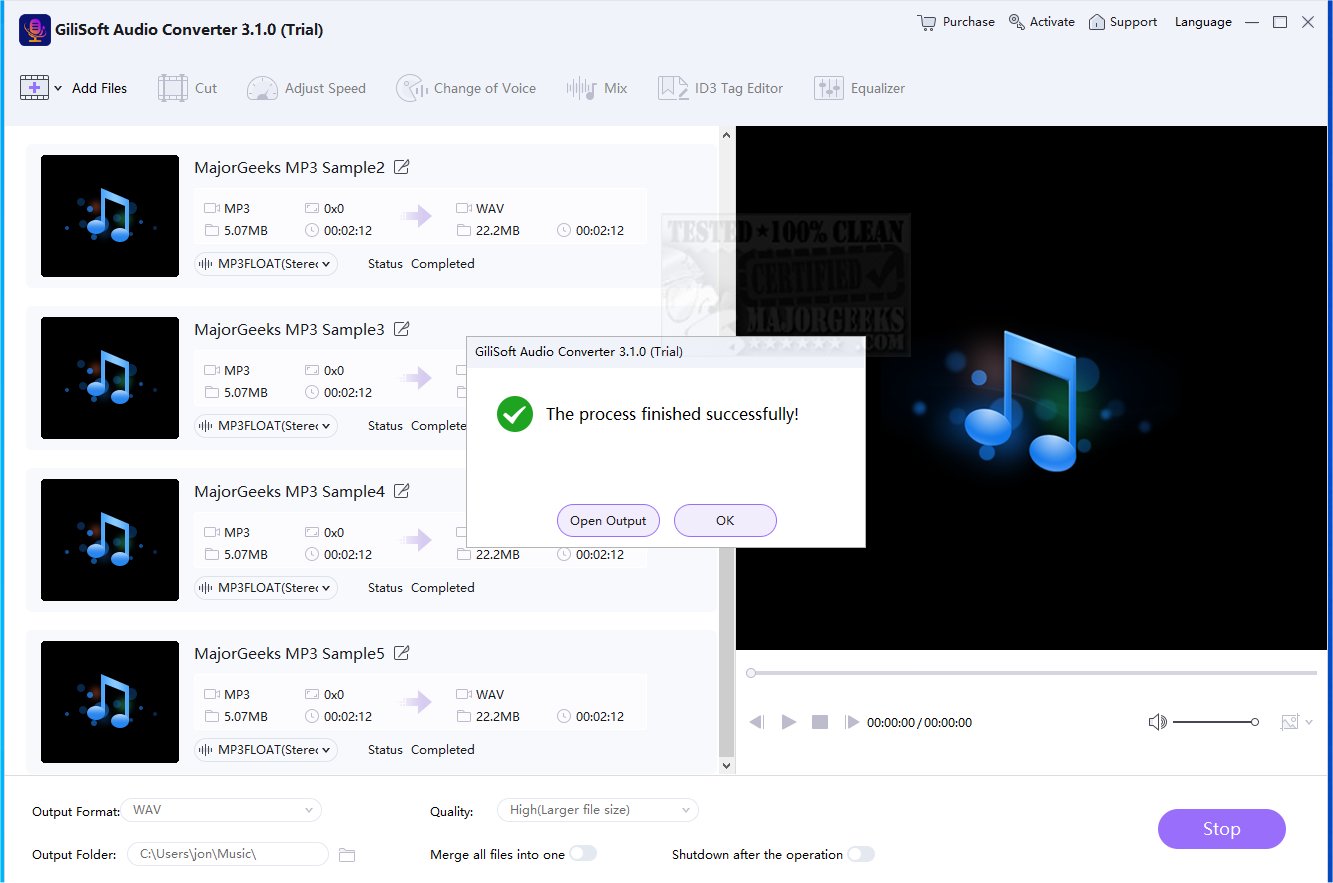Viewport: 1333px width, 883px height.
Task: Click the green success checkmark icon
Action: [x=515, y=414]
